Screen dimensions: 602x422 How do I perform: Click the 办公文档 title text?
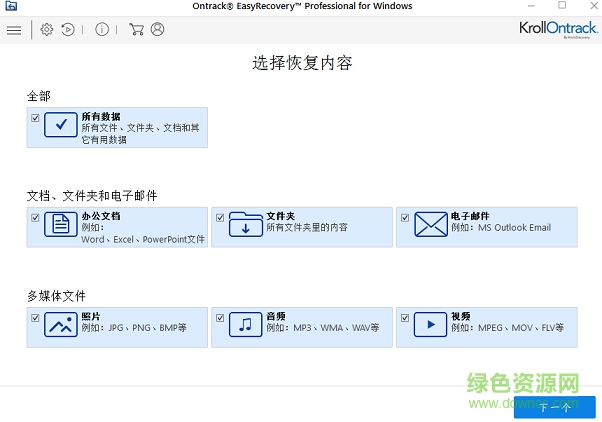tap(101, 216)
